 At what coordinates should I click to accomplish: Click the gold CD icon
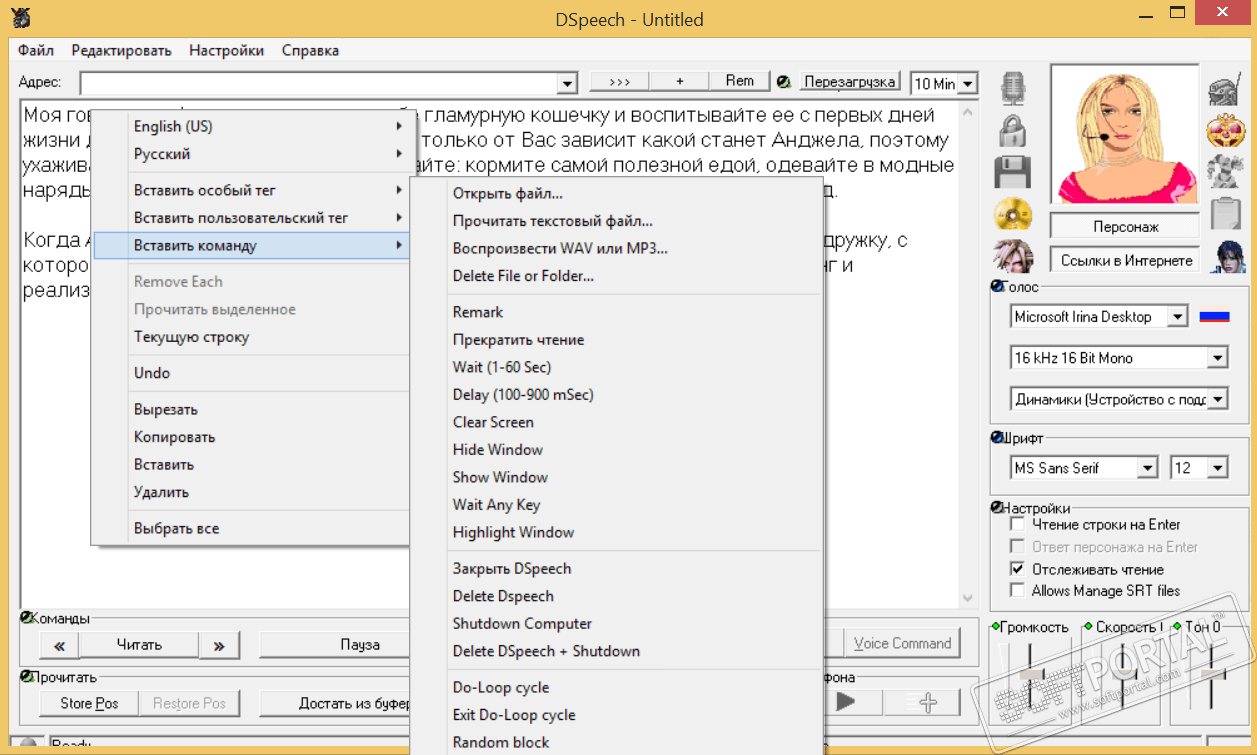point(1013,214)
